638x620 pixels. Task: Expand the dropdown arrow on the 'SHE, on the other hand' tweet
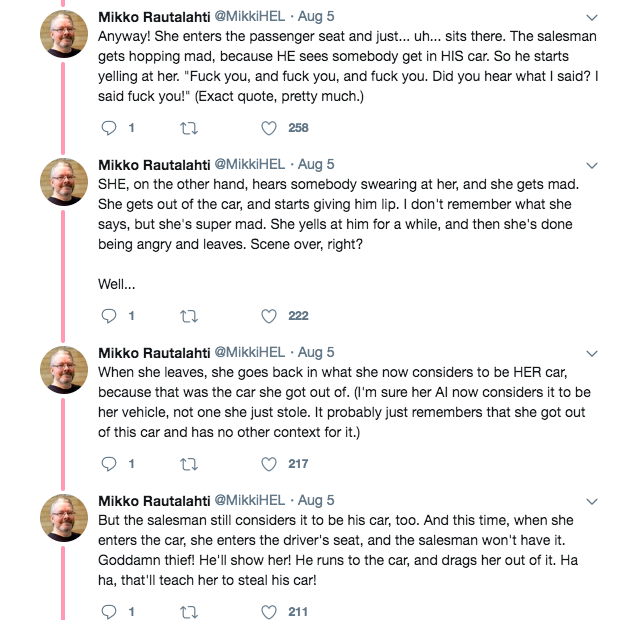point(591,165)
